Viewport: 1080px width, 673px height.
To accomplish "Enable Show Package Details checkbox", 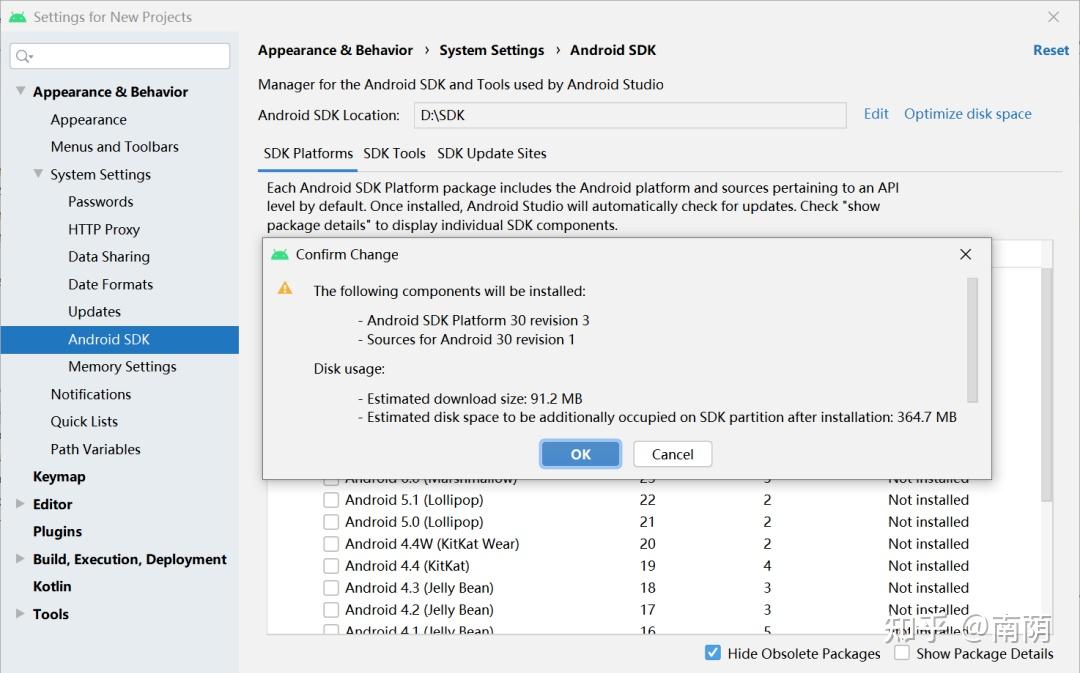I will (x=902, y=653).
